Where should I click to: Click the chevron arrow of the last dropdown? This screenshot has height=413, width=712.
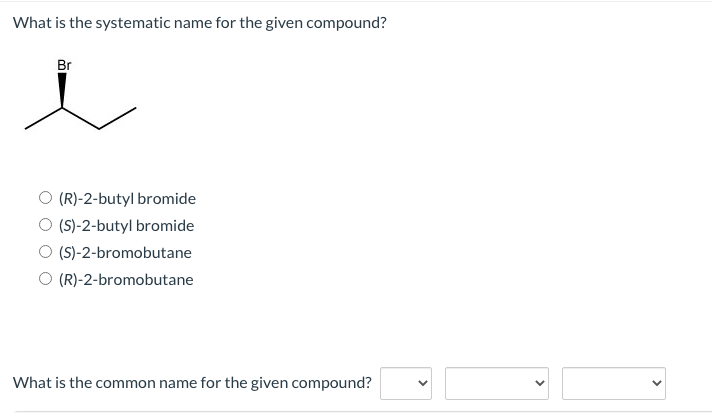(x=656, y=384)
